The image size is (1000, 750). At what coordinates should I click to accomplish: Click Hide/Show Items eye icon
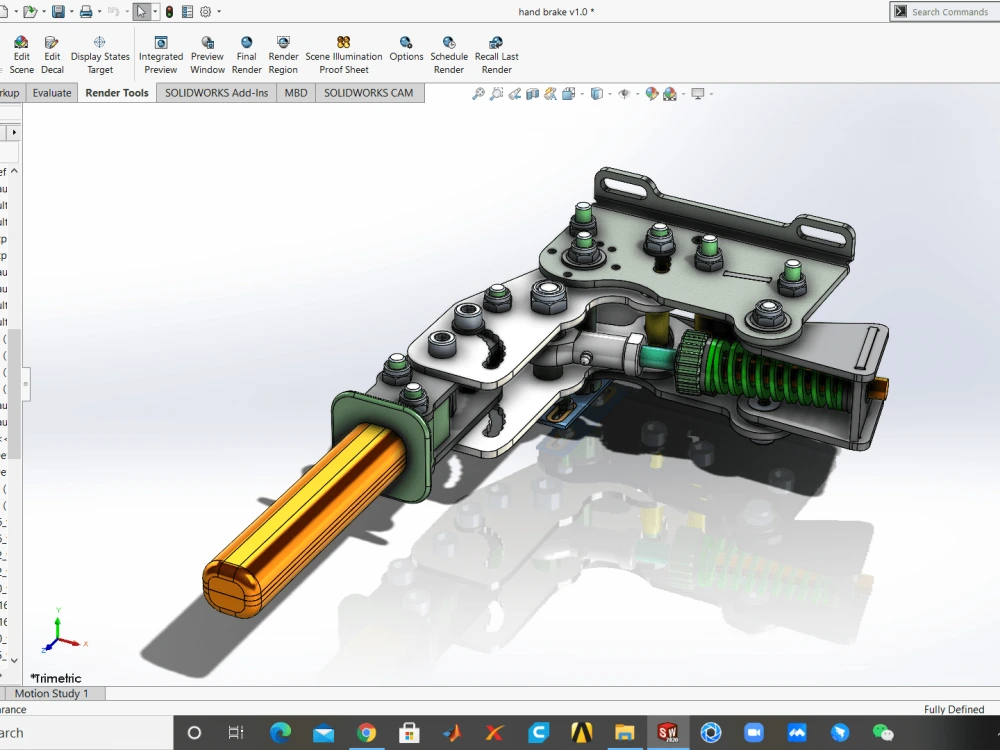click(624, 94)
